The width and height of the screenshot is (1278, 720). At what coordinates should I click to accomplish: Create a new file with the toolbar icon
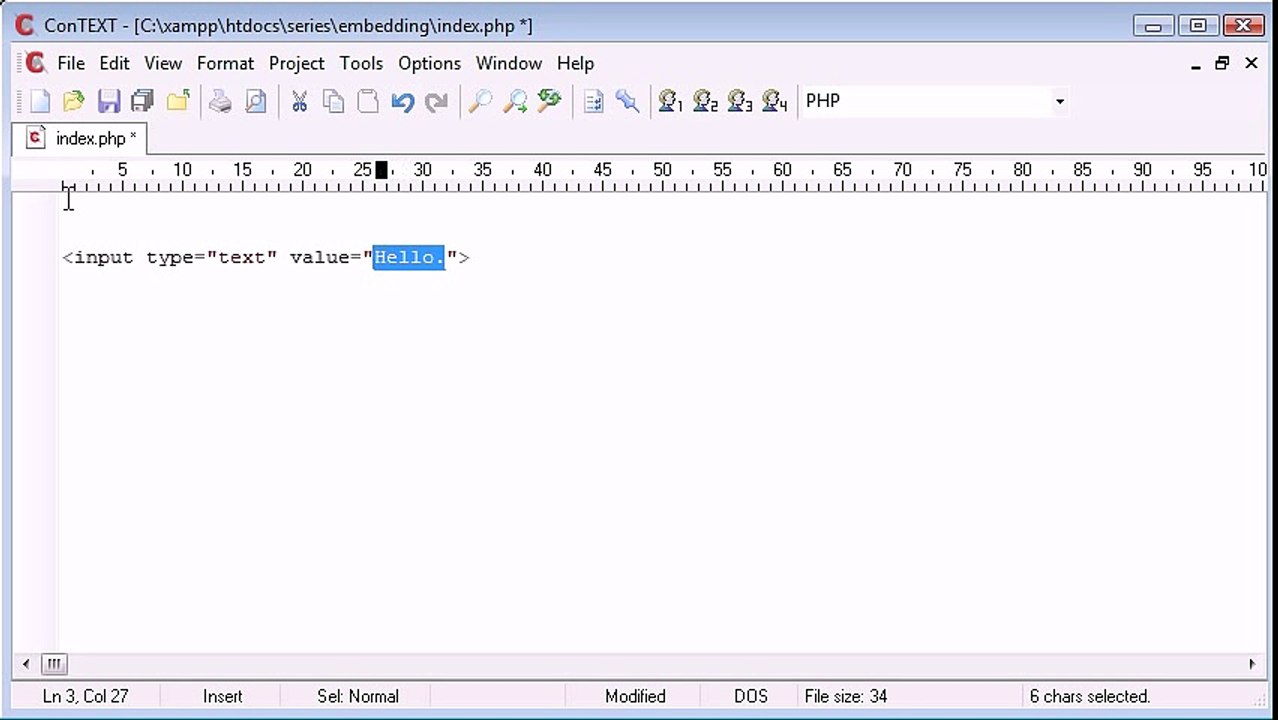click(40, 101)
